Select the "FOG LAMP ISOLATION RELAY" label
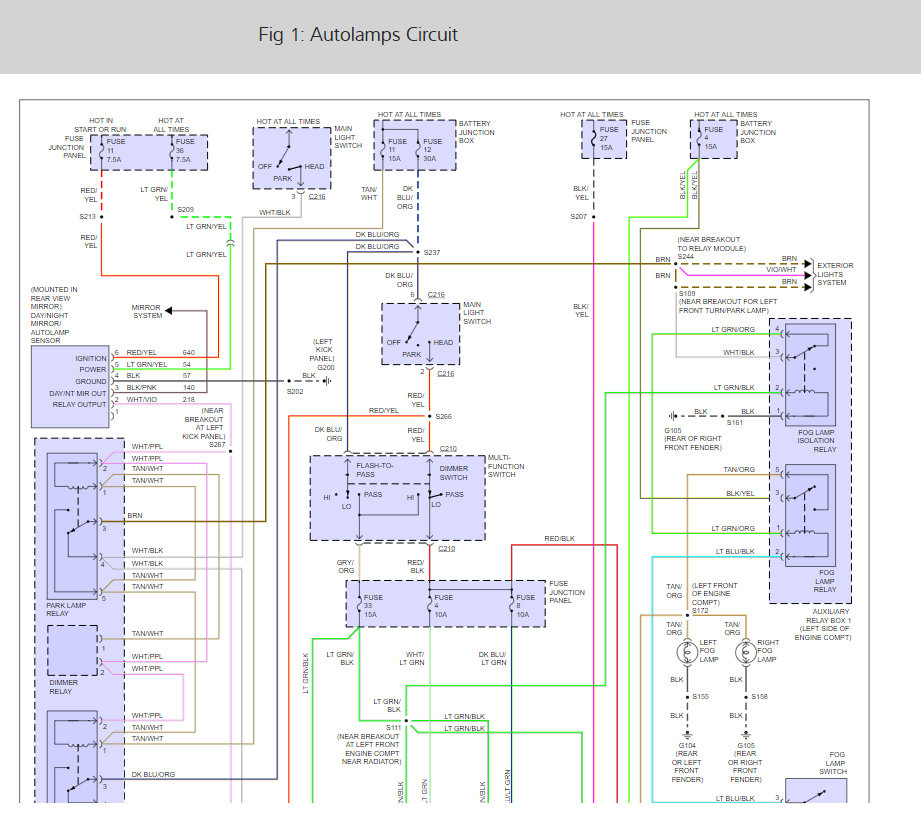This screenshot has height=825, width=921. pos(816,440)
